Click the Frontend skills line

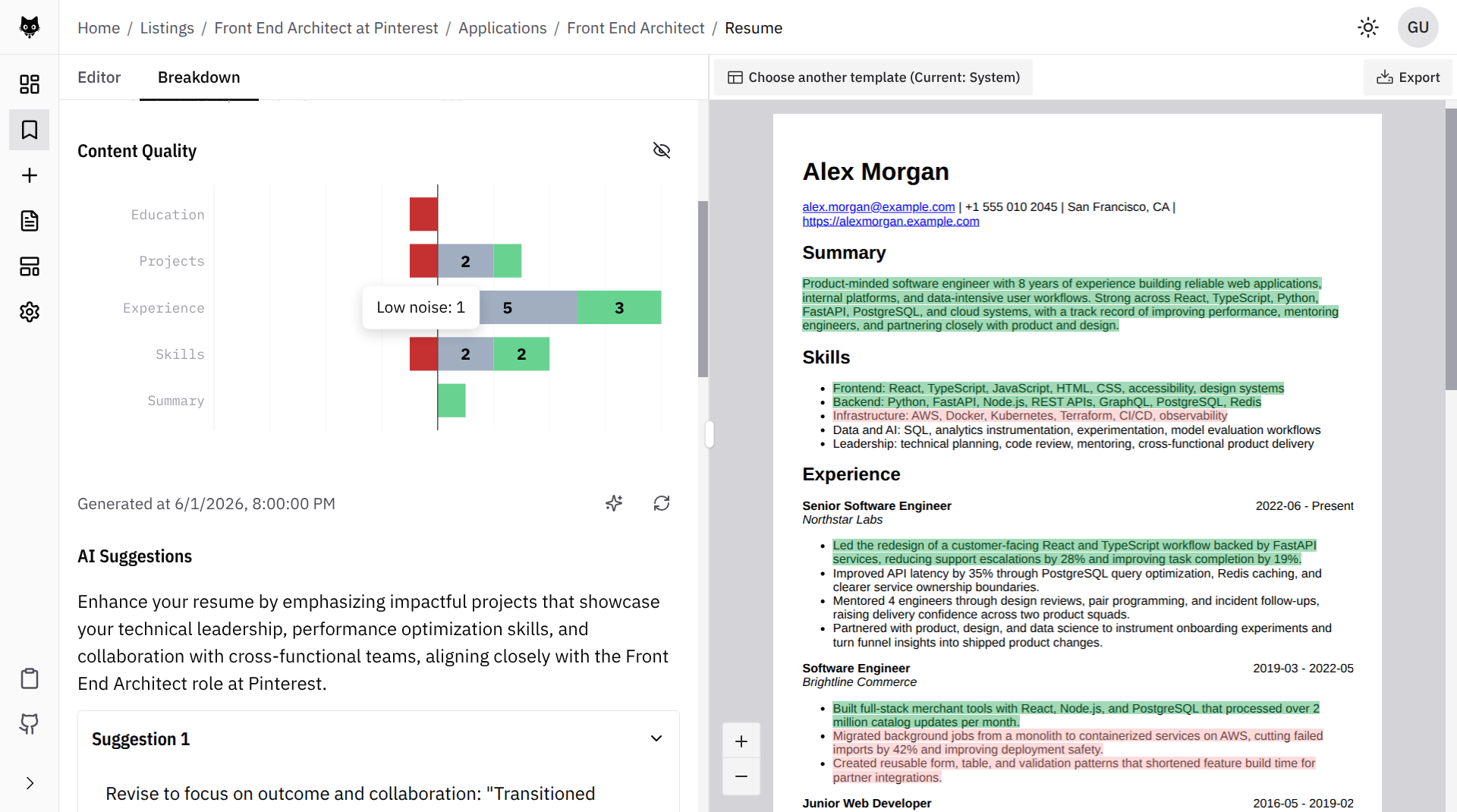pyautogui.click(x=1058, y=389)
